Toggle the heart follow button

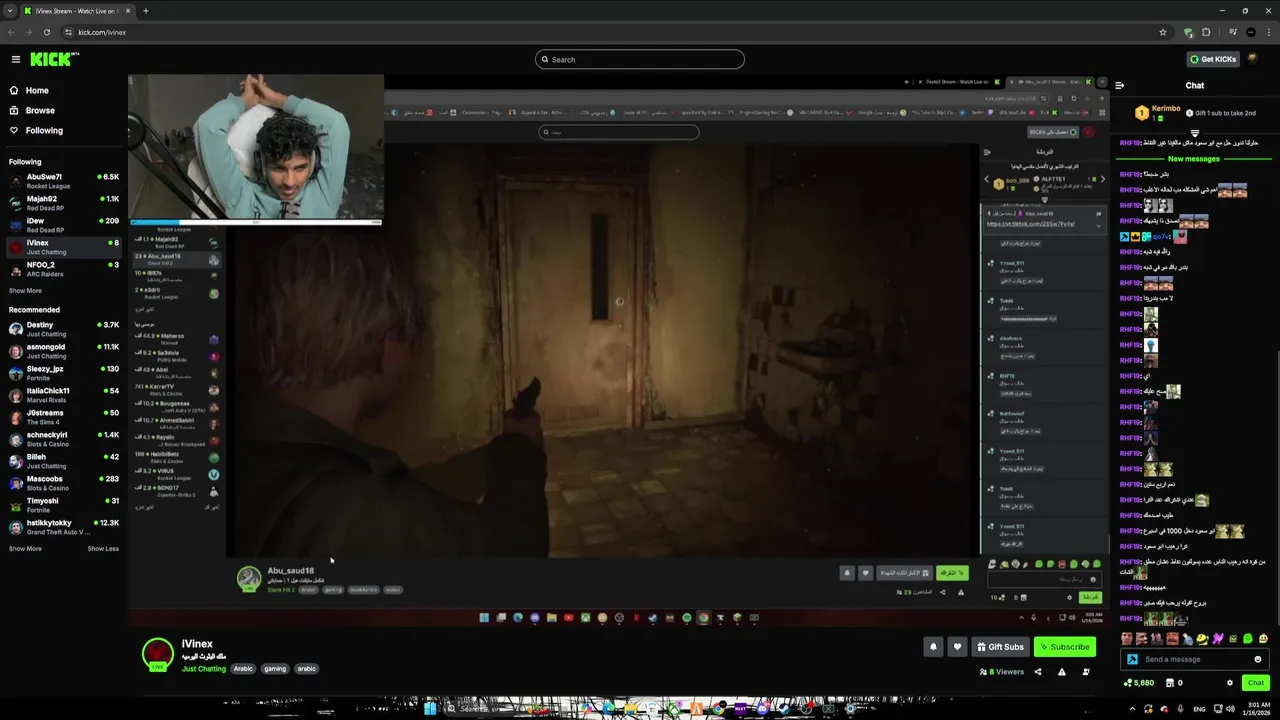pos(957,647)
